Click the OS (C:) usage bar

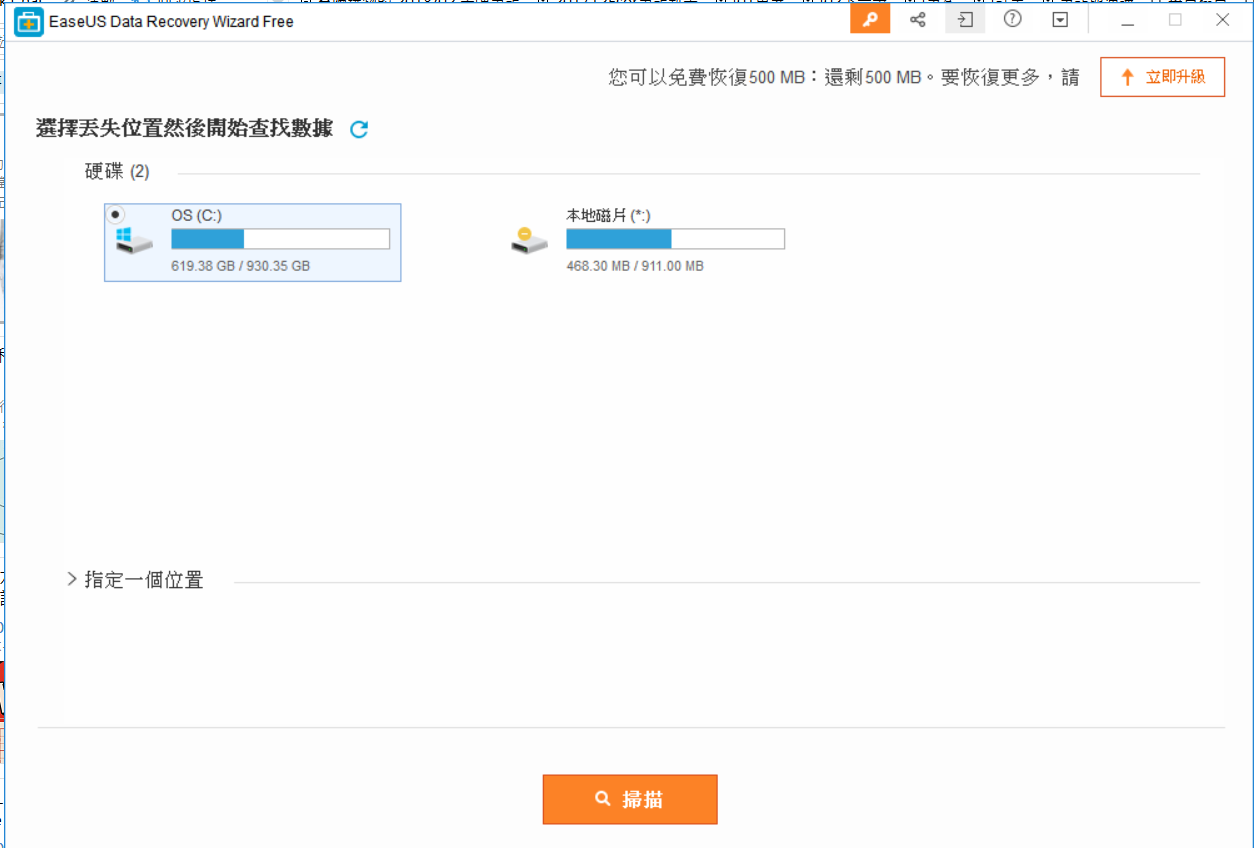tap(280, 238)
